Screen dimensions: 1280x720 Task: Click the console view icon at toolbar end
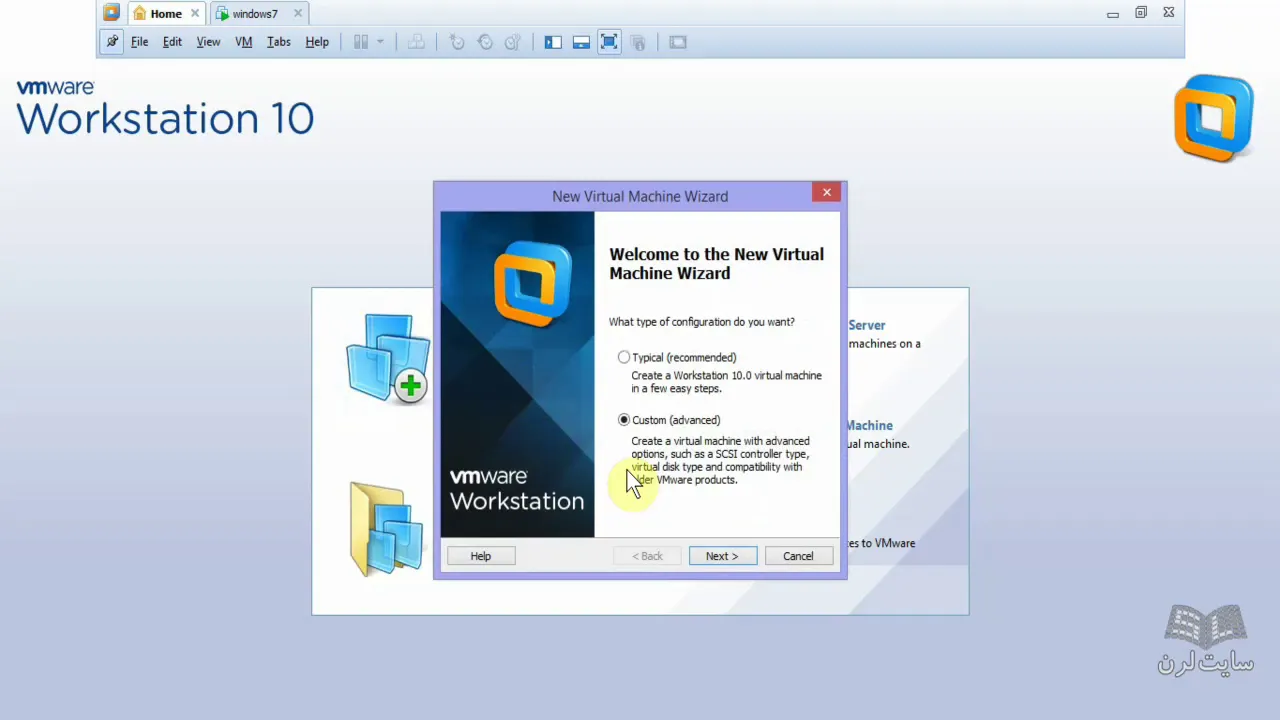[x=678, y=42]
